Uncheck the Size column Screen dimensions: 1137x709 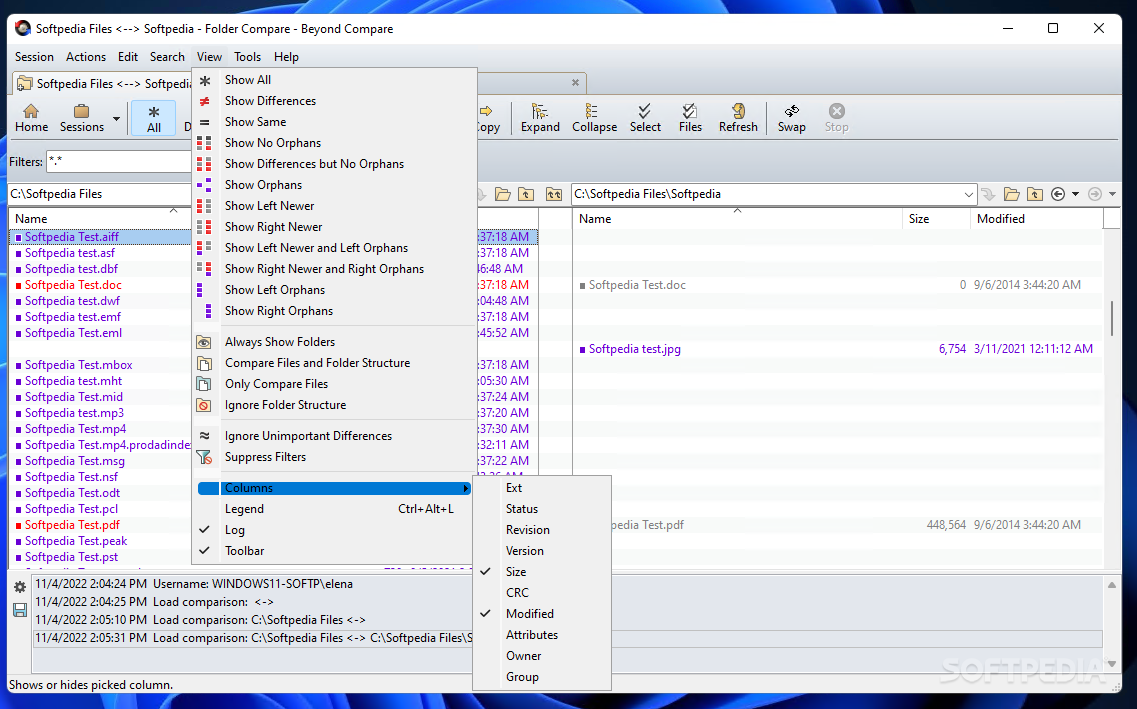click(x=542, y=572)
